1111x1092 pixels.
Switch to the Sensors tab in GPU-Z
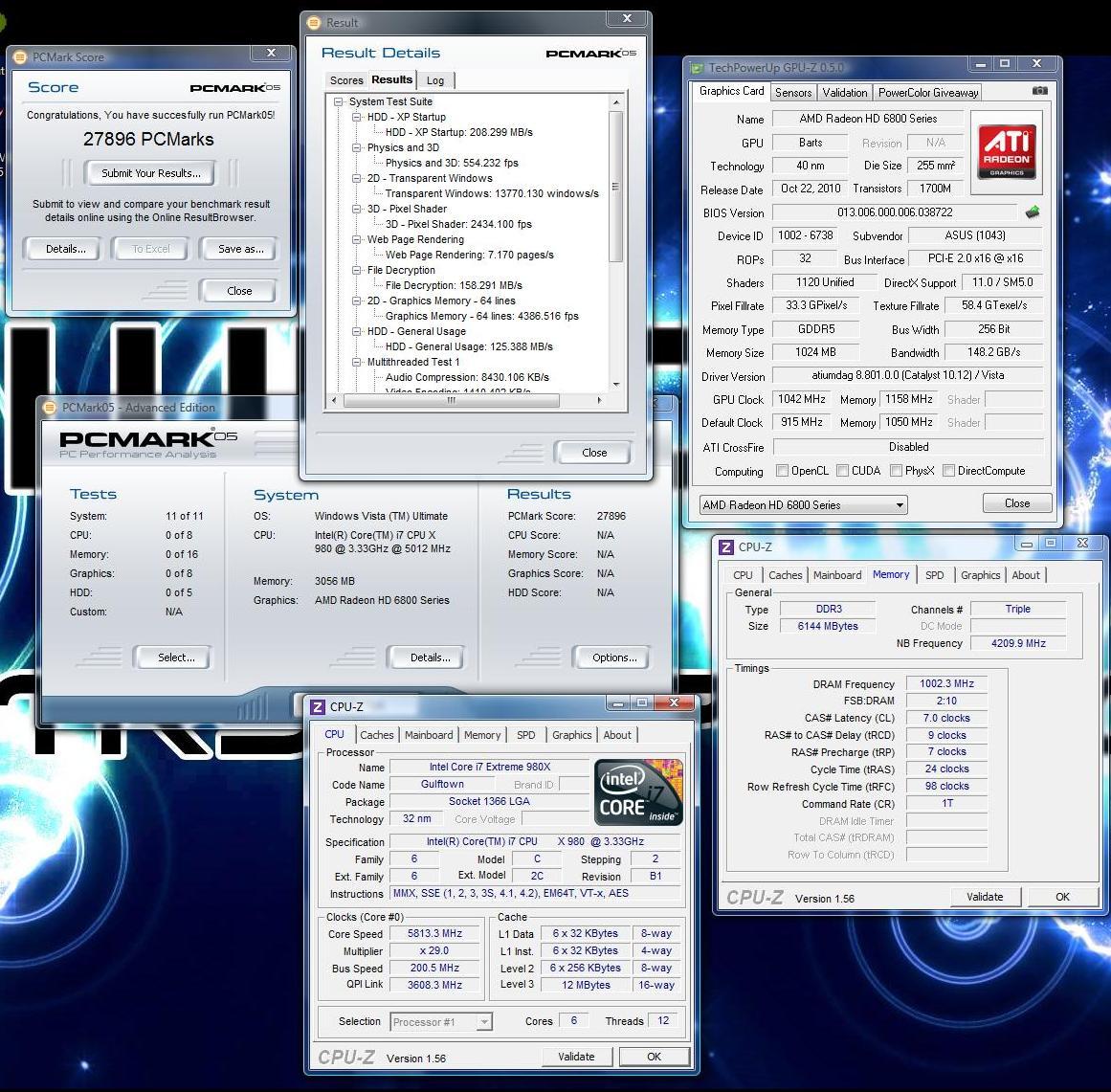(x=793, y=92)
